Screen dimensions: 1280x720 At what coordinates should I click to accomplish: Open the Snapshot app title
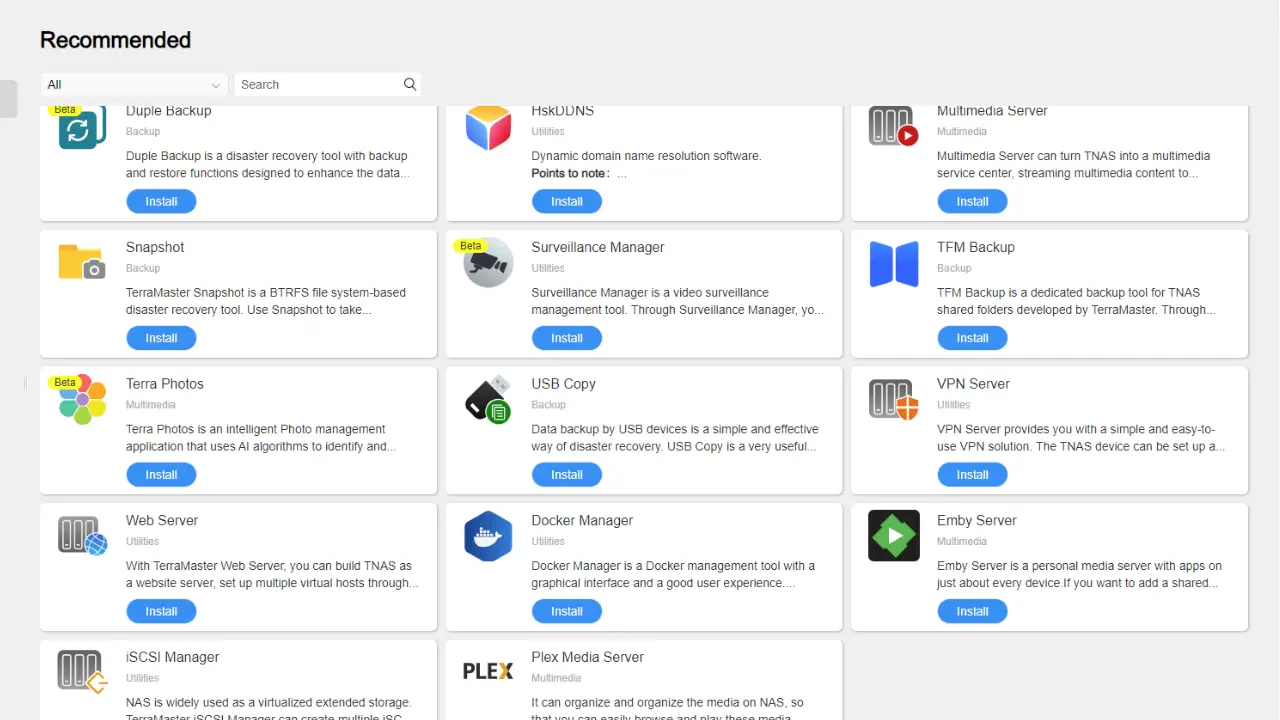pyautogui.click(x=155, y=247)
